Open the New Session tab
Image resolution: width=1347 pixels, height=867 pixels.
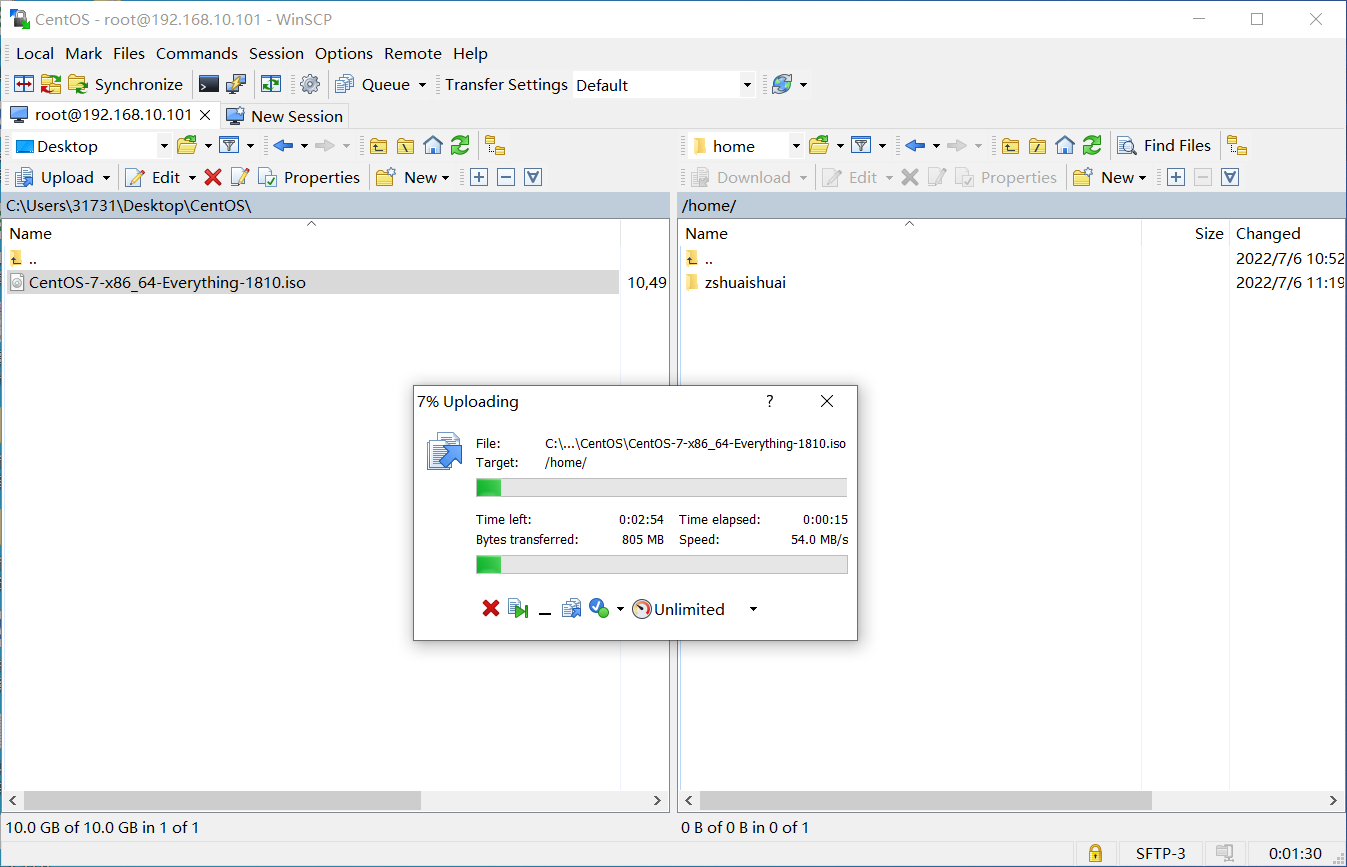(285, 116)
